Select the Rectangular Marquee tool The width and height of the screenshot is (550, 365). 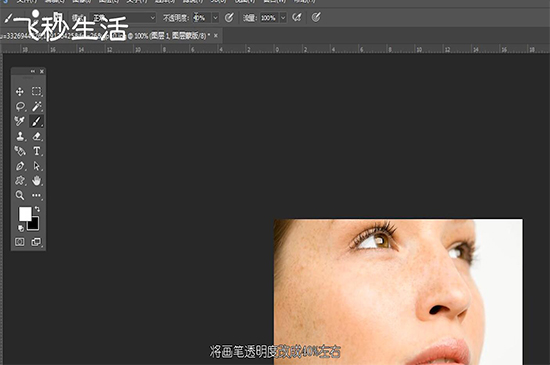point(36,92)
